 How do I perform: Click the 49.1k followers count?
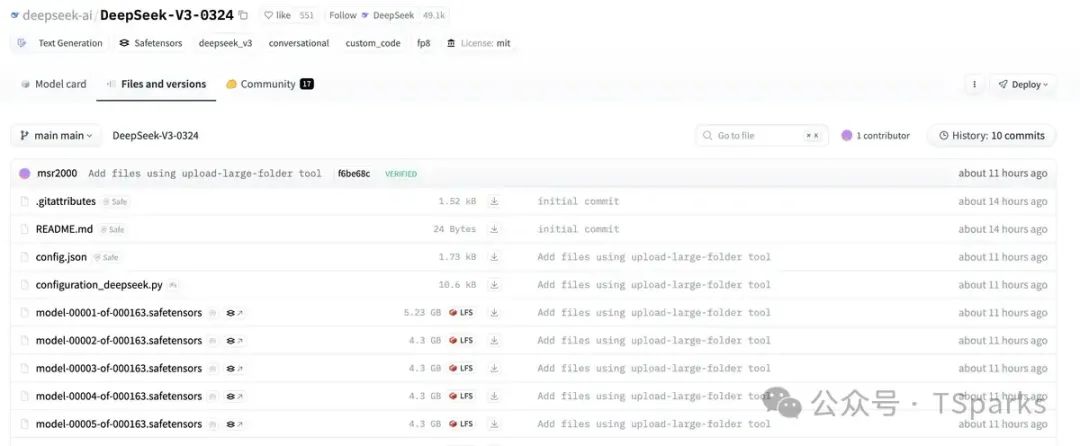[x=434, y=15]
